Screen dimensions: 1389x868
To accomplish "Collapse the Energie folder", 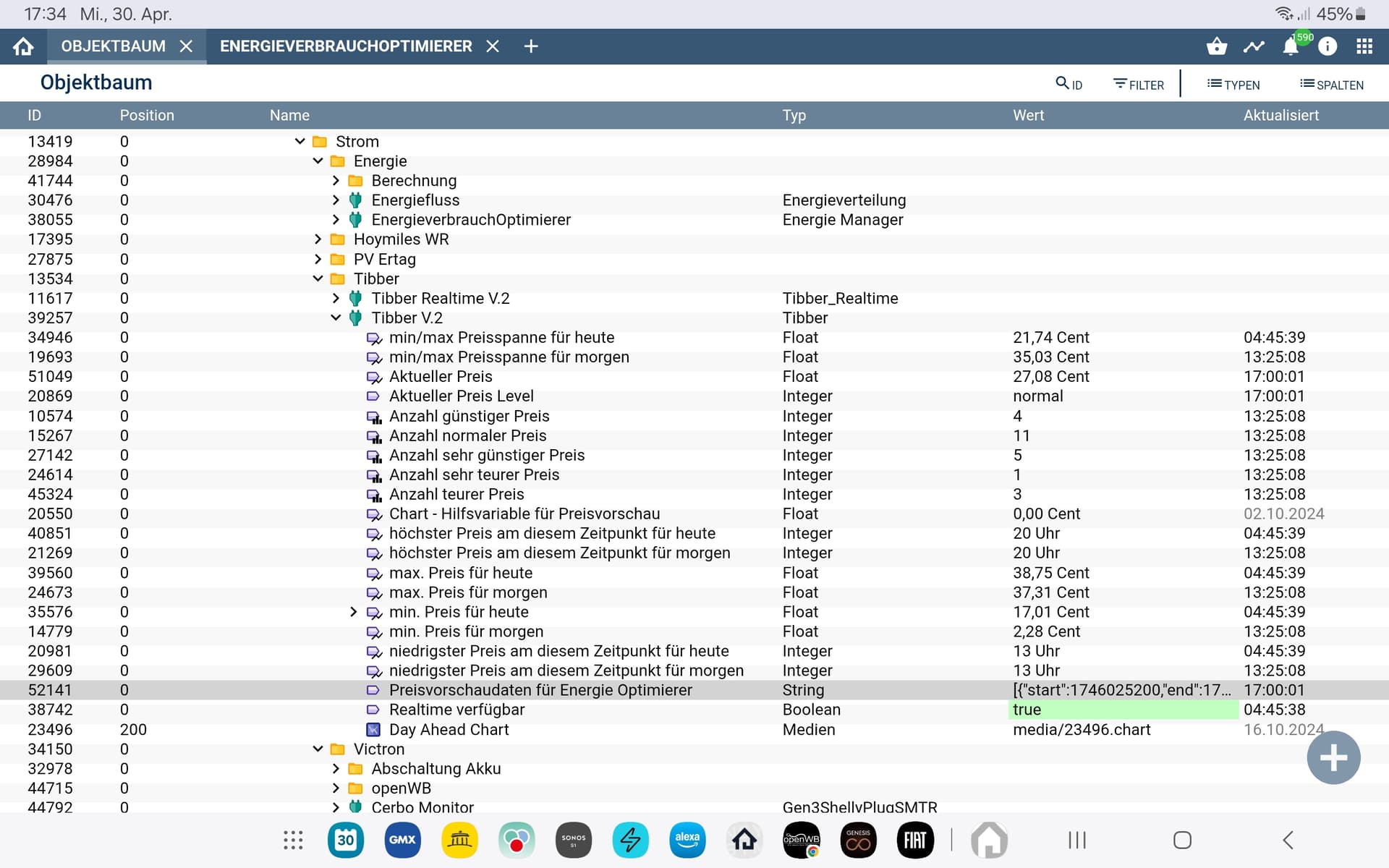I will click(318, 161).
